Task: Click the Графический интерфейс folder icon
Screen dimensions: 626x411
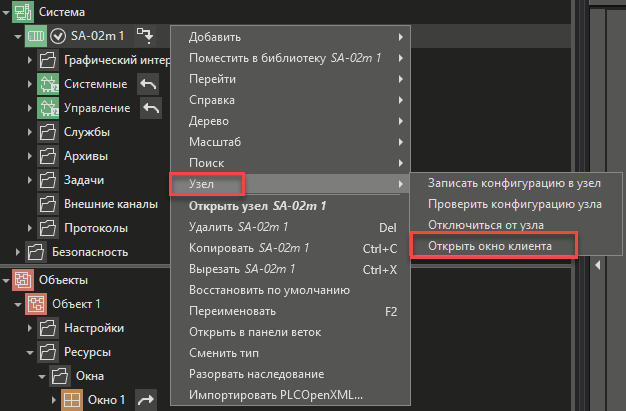Action: click(x=48, y=60)
